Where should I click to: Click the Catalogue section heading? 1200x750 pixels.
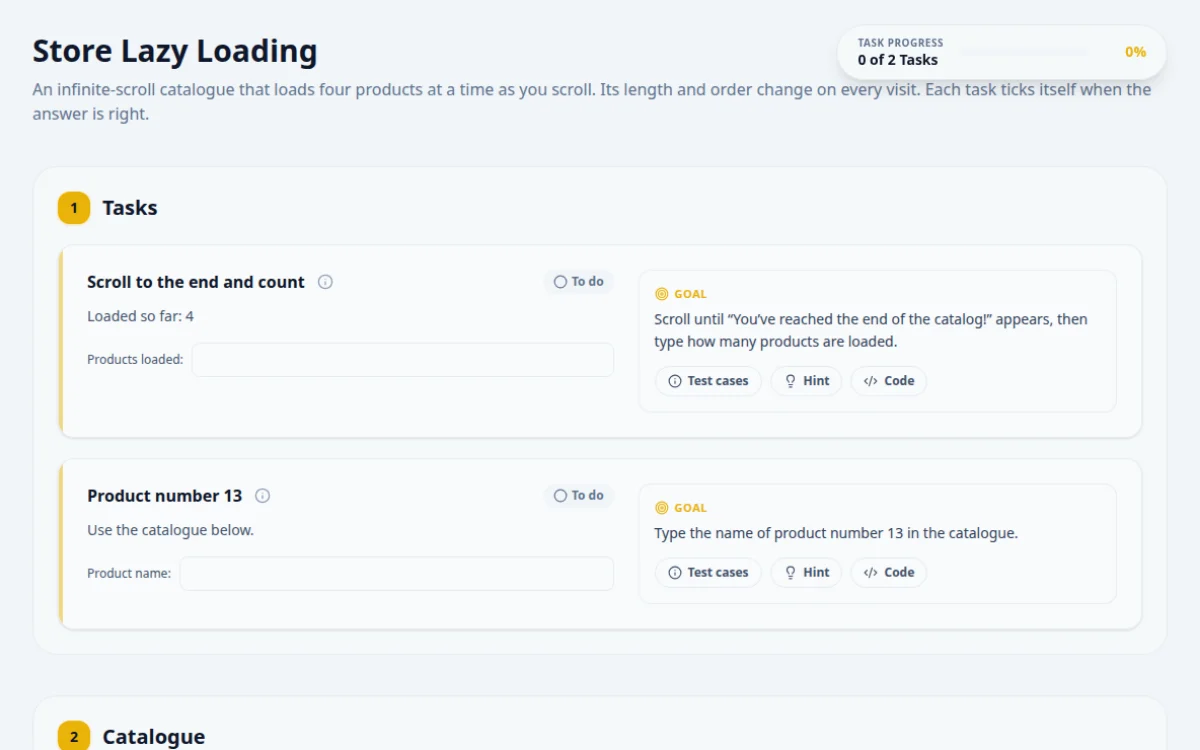pos(154,737)
